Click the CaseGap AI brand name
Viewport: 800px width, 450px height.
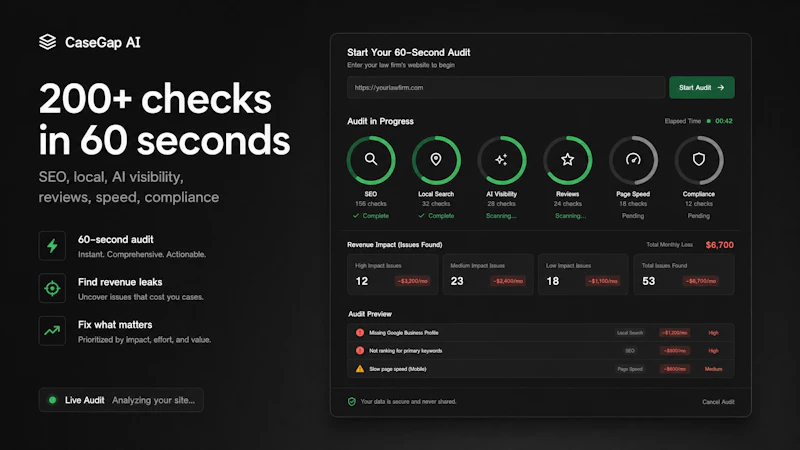coord(103,42)
